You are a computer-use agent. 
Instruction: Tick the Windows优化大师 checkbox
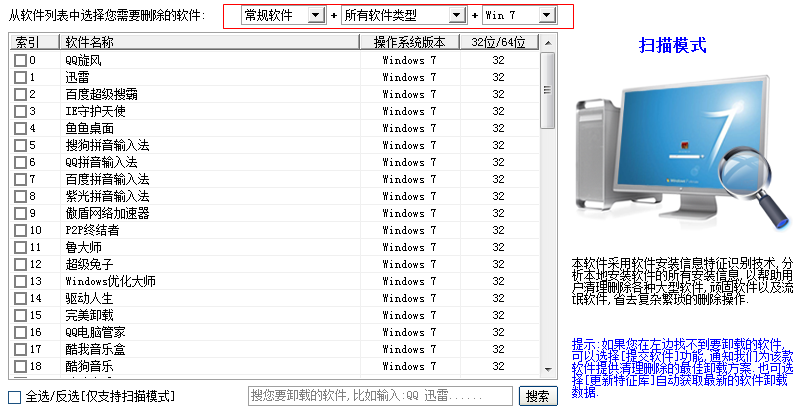click(20, 282)
